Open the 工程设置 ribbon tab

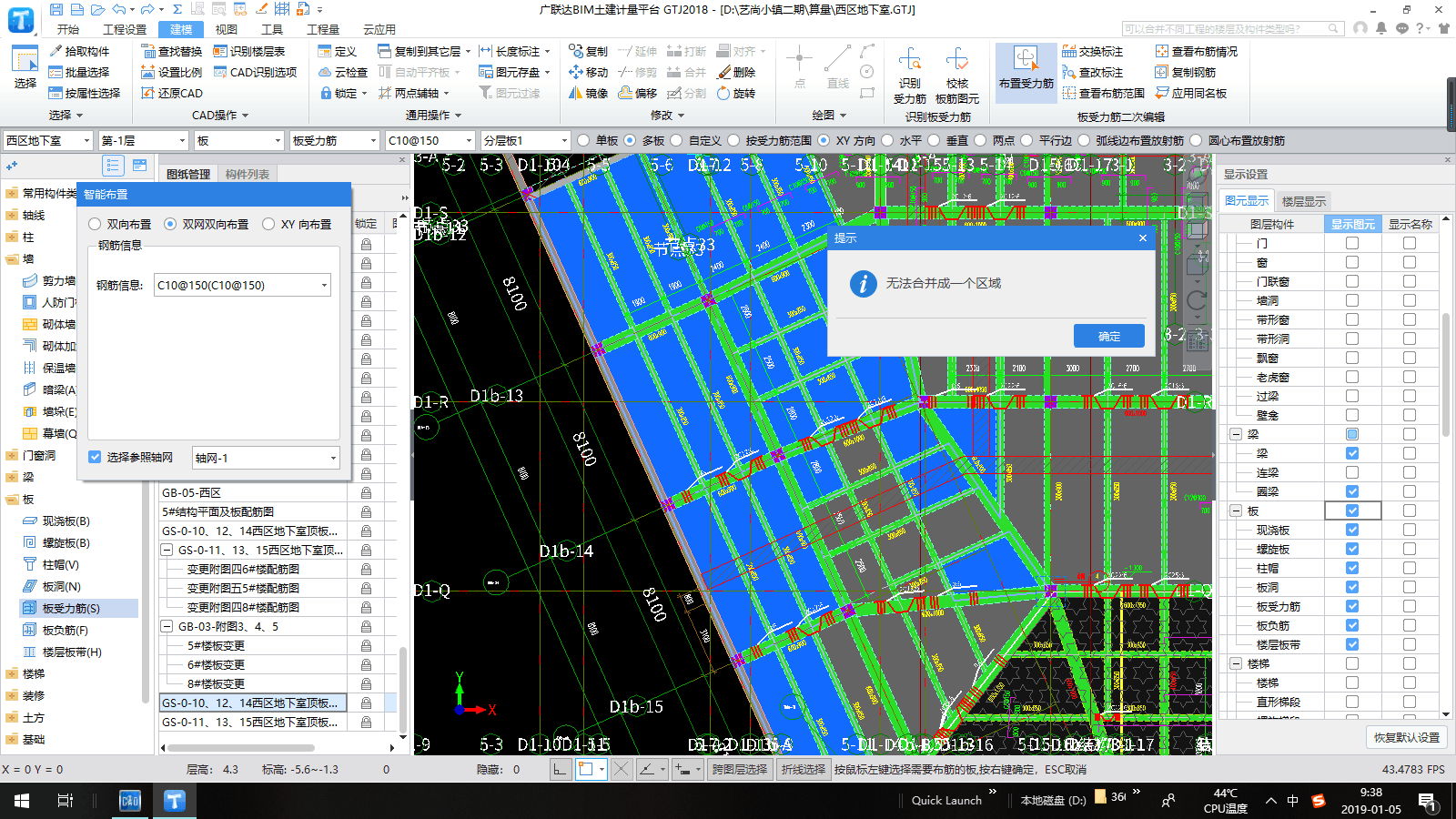click(x=125, y=29)
